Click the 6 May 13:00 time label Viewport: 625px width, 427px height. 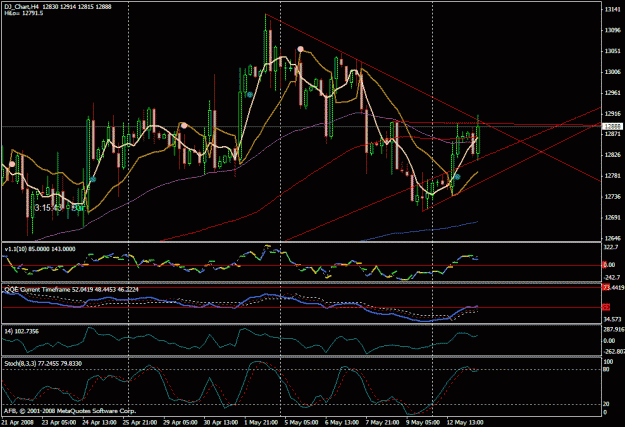coord(342,422)
